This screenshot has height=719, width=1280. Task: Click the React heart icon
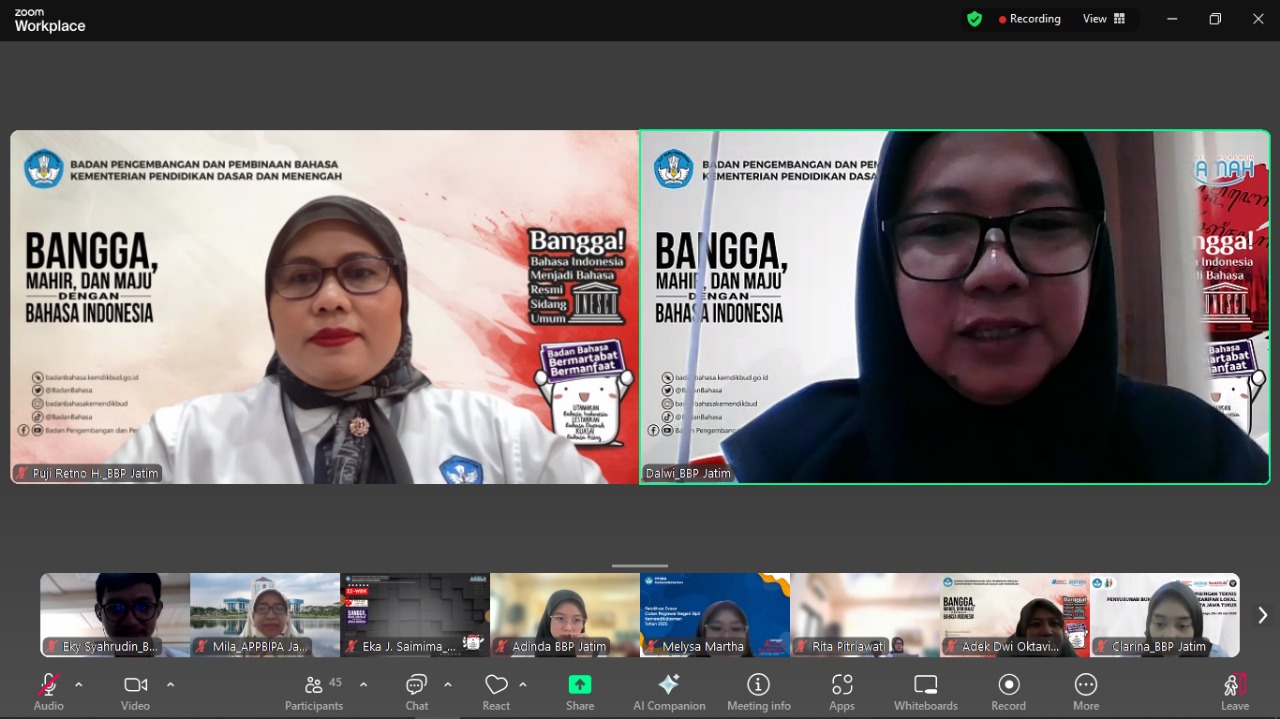point(496,691)
